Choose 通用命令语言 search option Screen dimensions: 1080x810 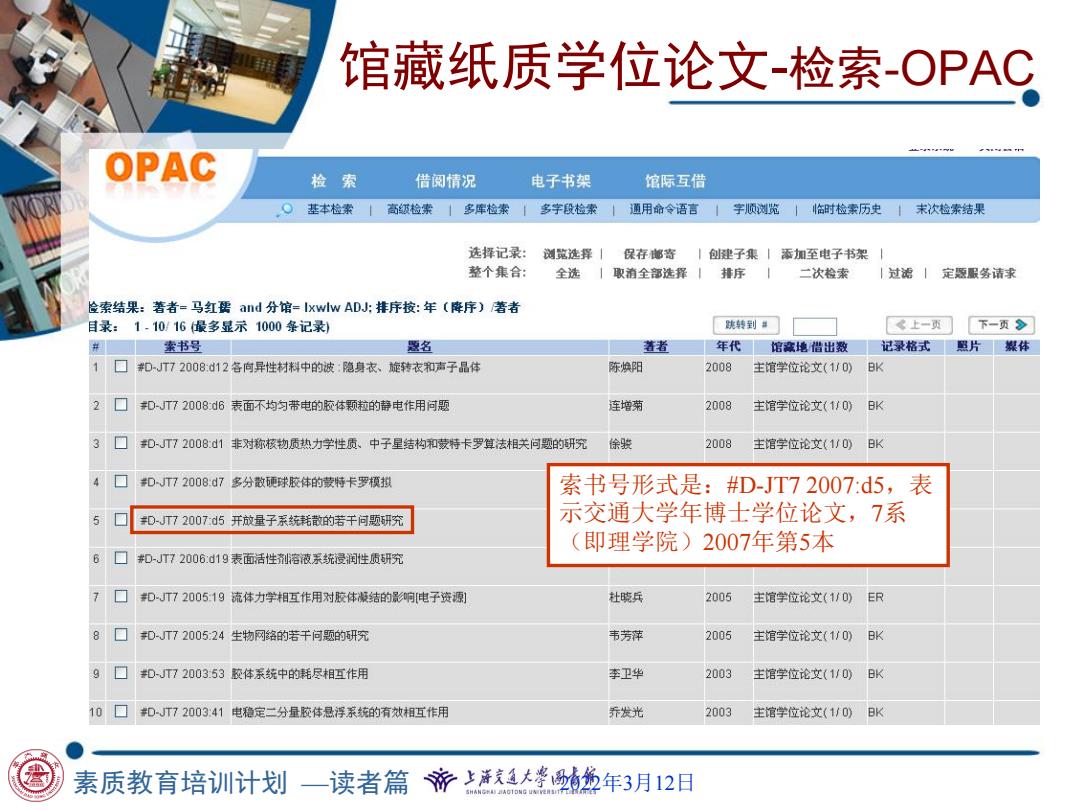coord(663,209)
